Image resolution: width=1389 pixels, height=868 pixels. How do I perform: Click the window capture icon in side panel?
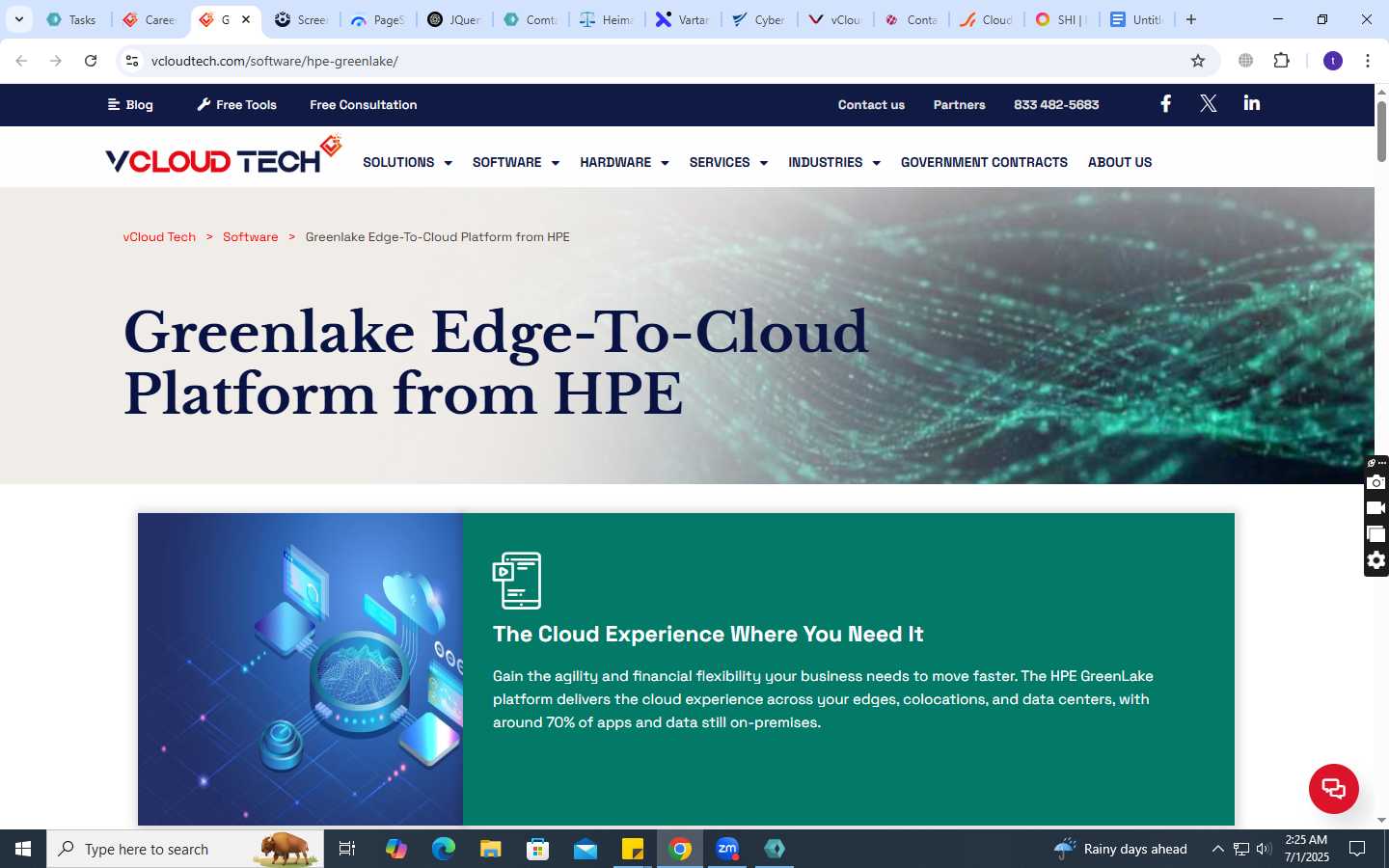(x=1376, y=534)
